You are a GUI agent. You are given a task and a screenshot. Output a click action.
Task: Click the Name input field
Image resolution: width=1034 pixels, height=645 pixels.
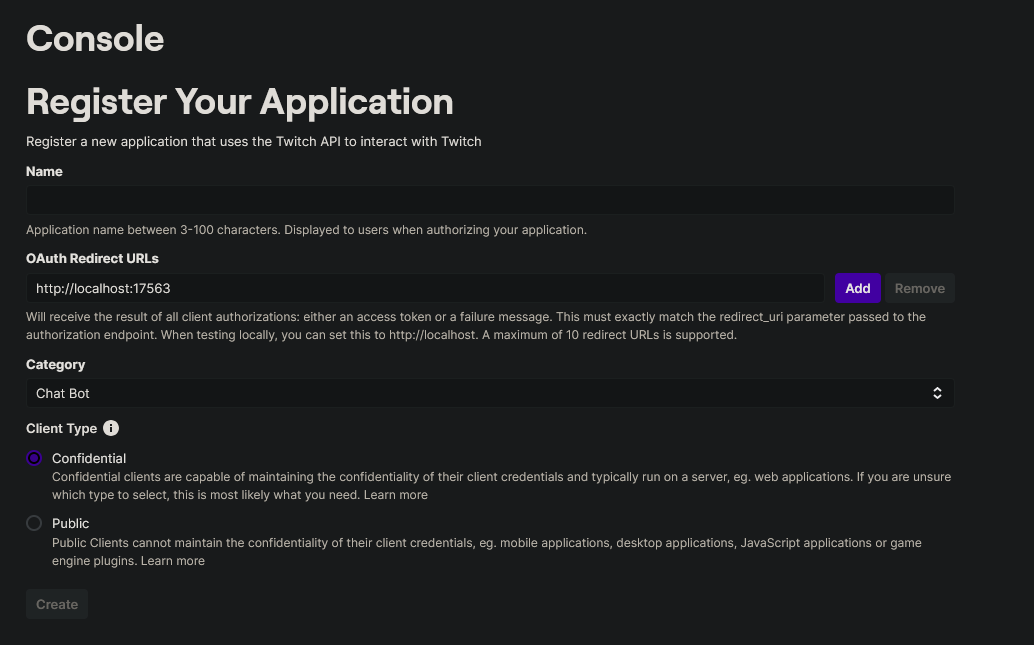point(490,200)
